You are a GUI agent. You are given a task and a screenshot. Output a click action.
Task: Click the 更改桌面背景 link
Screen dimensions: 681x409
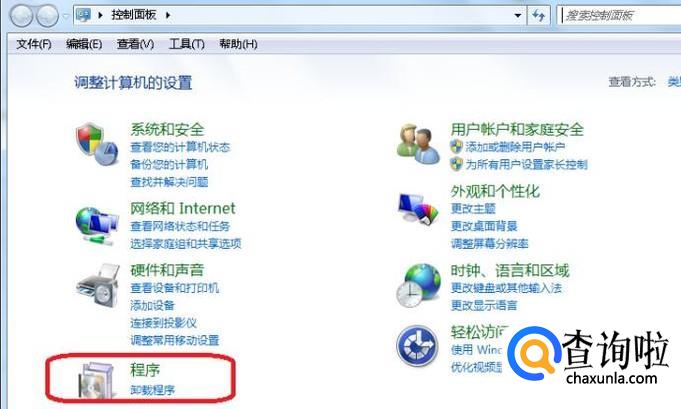click(x=484, y=226)
